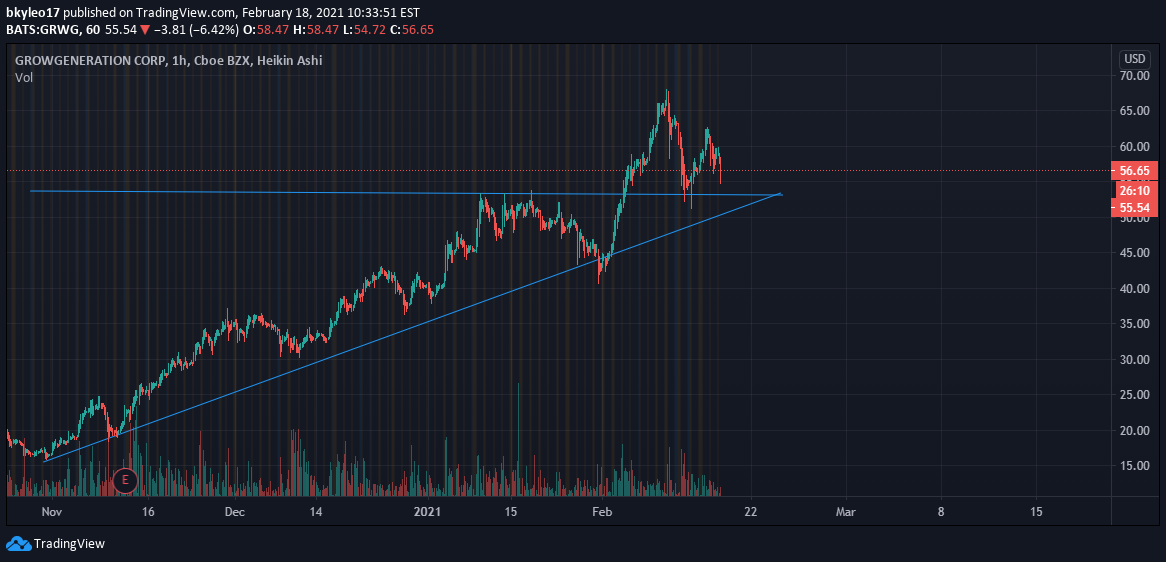The height and width of the screenshot is (562, 1166).
Task: Click the 25.00 price axis label
Action: coord(1137,395)
